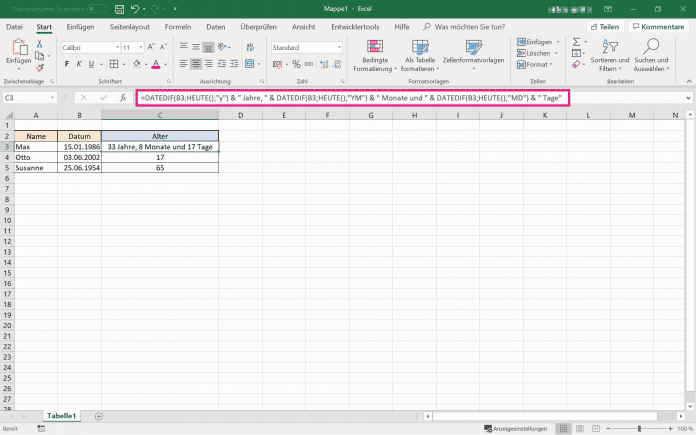The image size is (696, 435).
Task: Select cell C4 containing 17
Action: coord(160,157)
